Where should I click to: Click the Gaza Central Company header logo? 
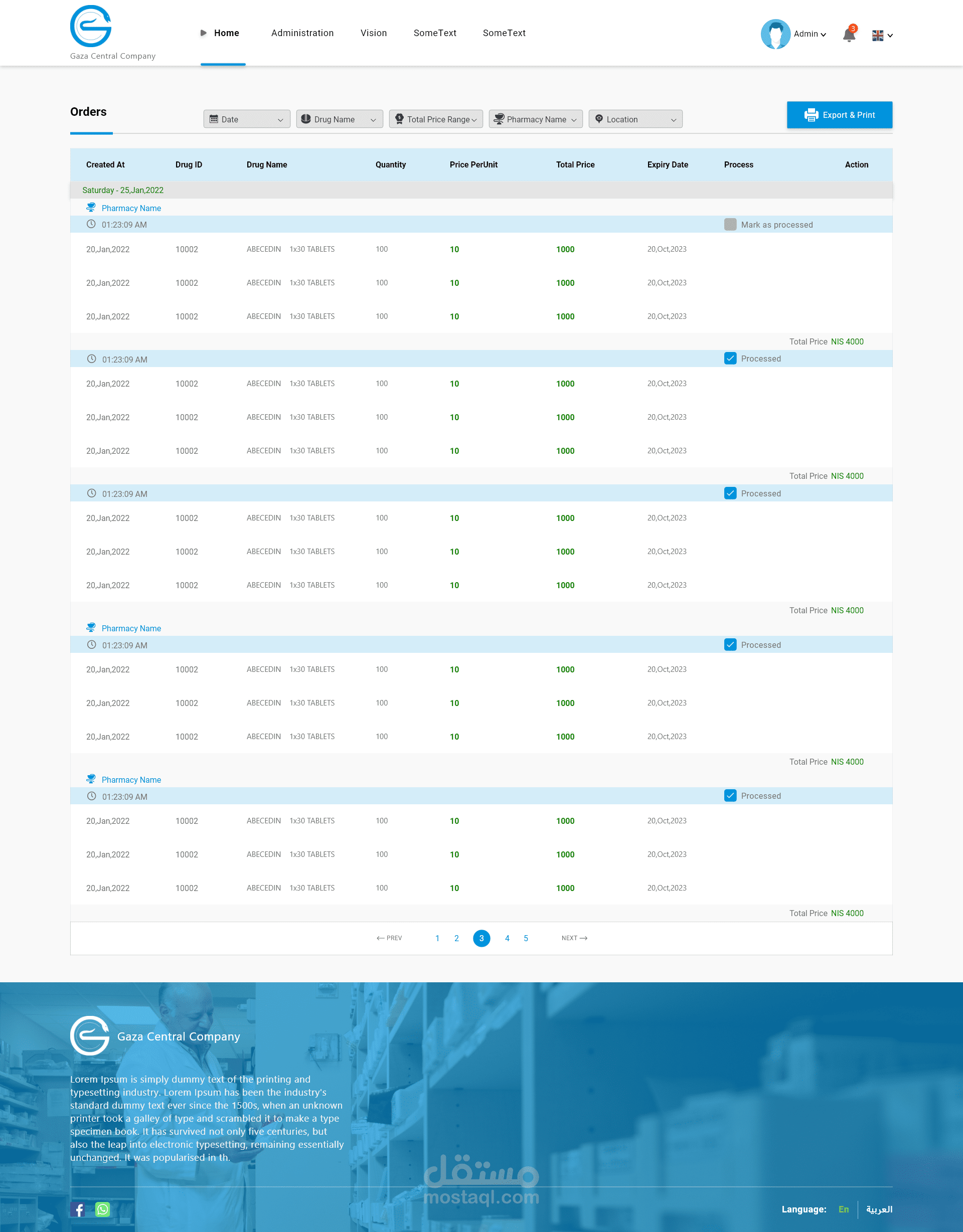tap(91, 27)
